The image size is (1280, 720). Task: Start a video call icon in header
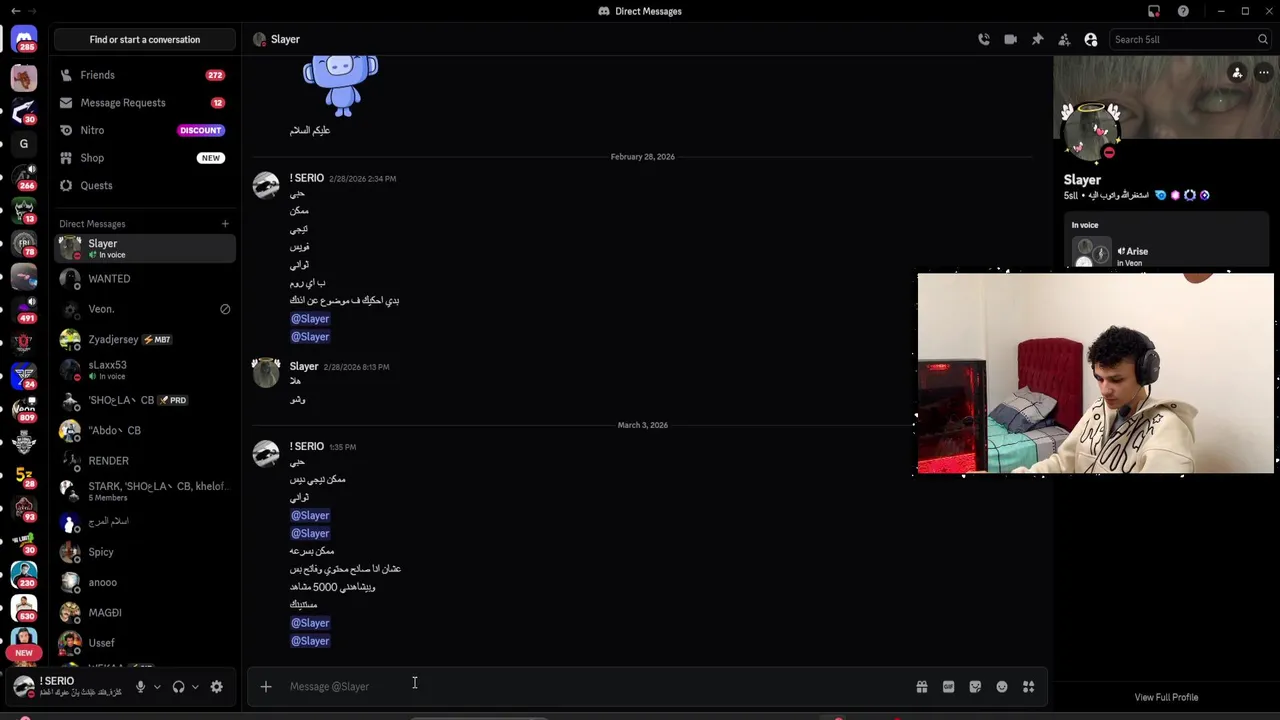coord(1011,39)
